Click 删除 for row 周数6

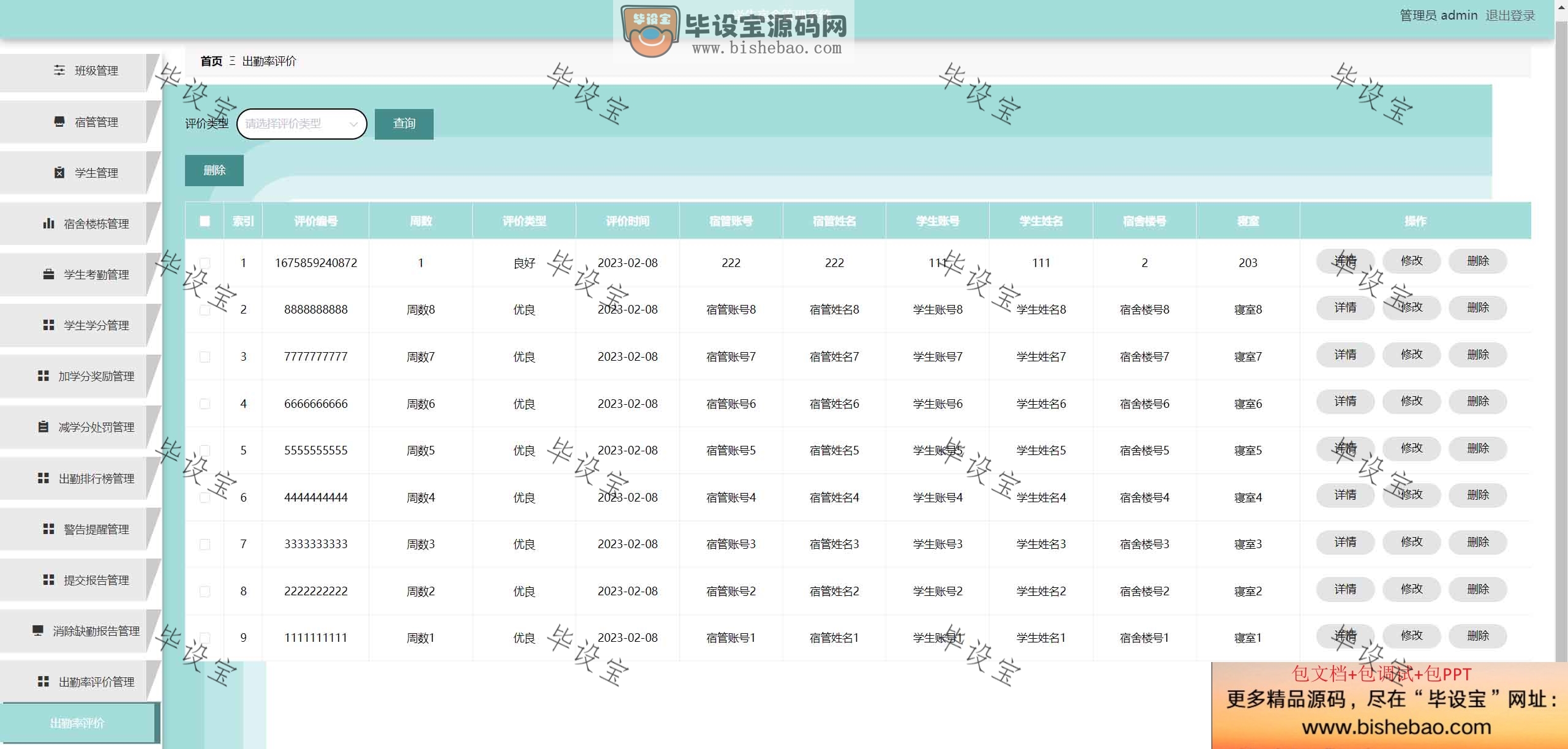point(1477,401)
